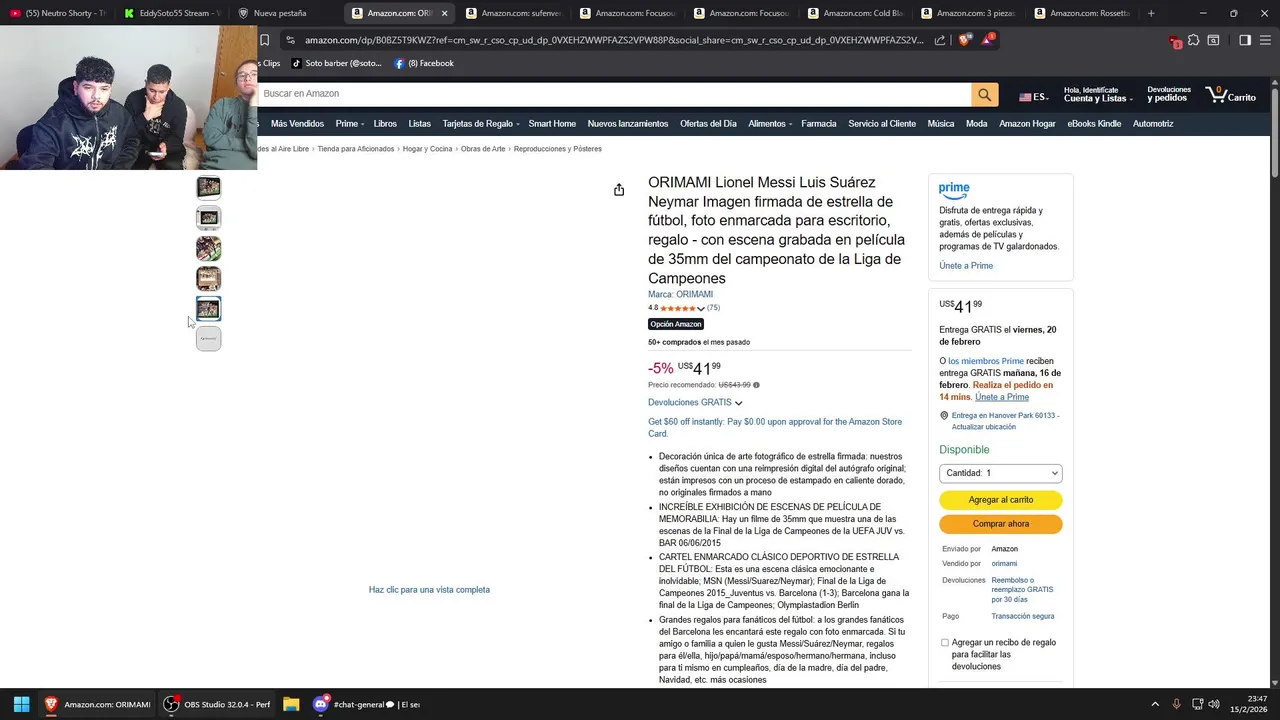Click the Buscar en Amazon search field
The width and height of the screenshot is (1280, 720).
point(614,94)
